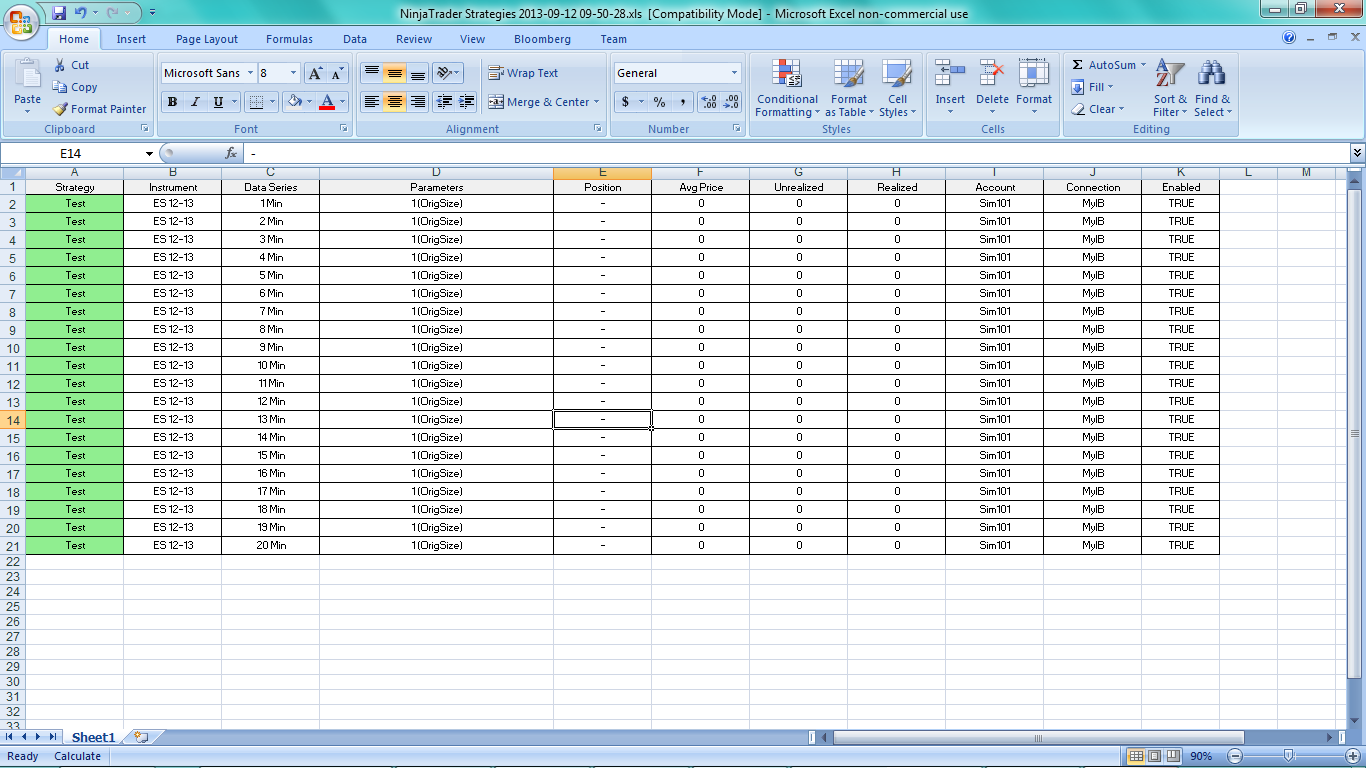The width and height of the screenshot is (1366, 768).
Task: Copy the selected cell
Action: pyautogui.click(x=75, y=87)
